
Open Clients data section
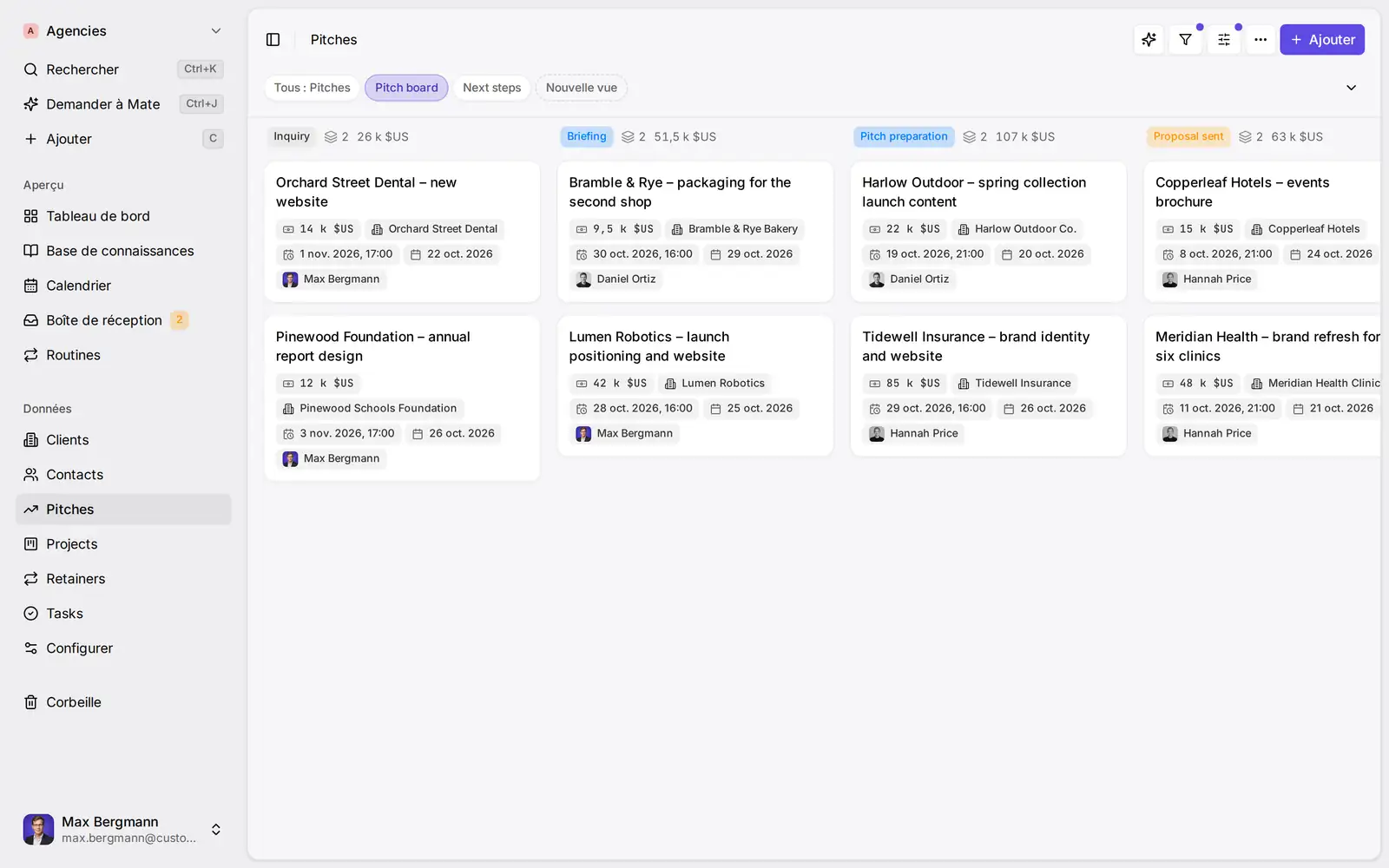pos(123,440)
